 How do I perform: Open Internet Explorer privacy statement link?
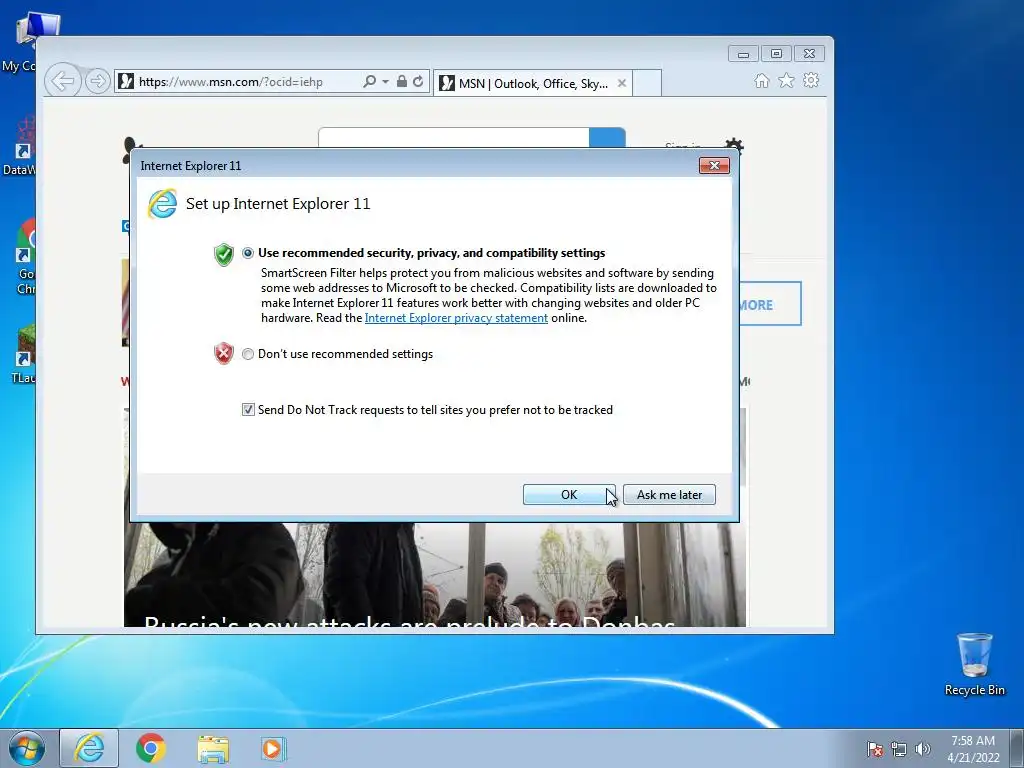point(456,318)
